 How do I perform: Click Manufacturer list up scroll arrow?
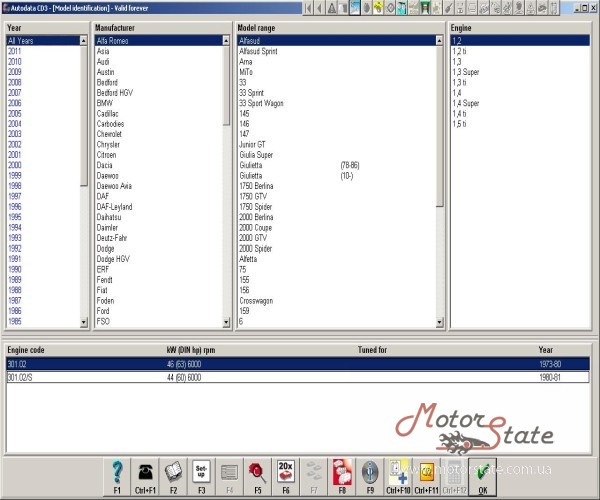coord(226,40)
